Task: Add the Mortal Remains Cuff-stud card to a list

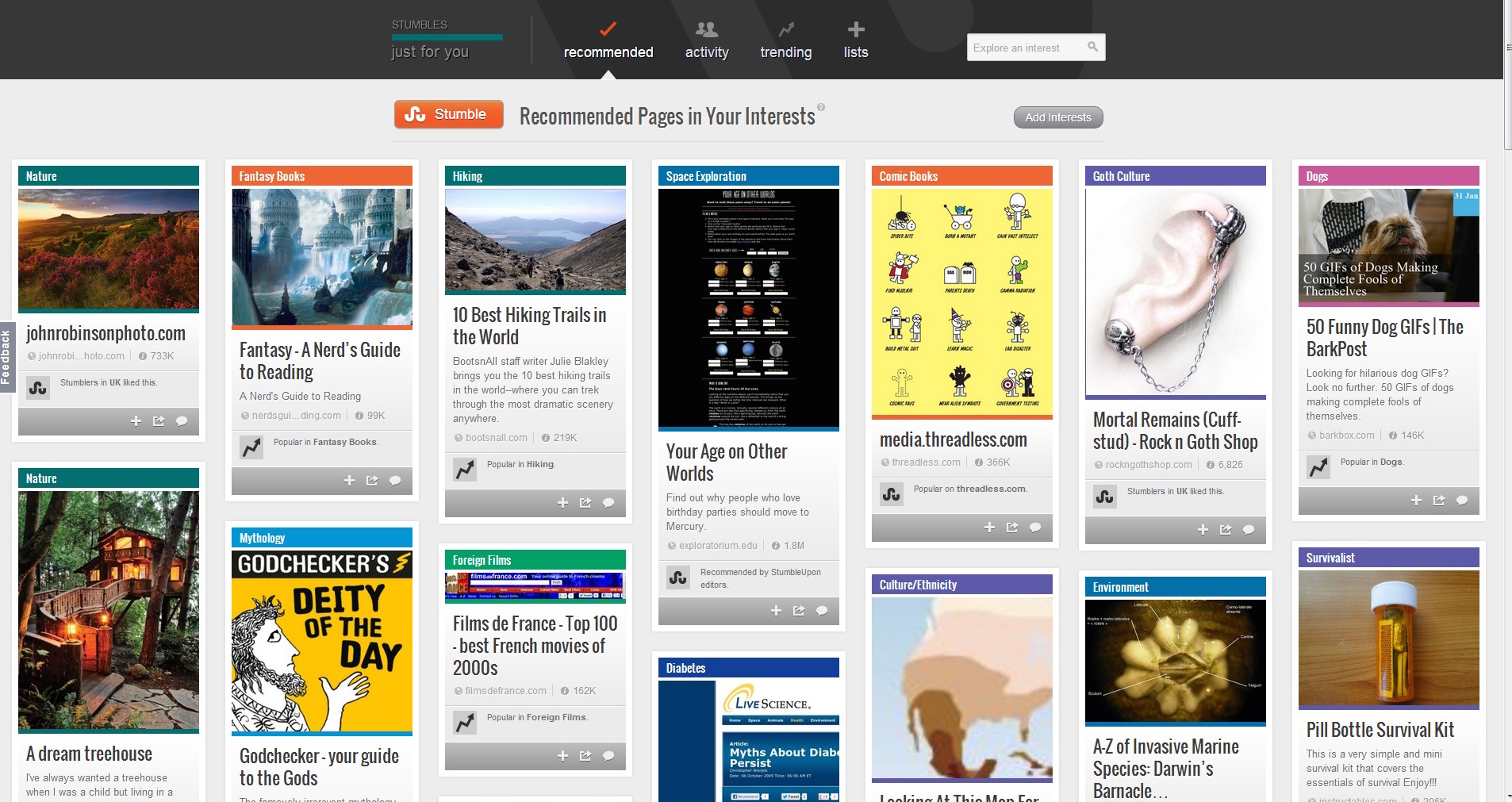Action: [1203, 530]
